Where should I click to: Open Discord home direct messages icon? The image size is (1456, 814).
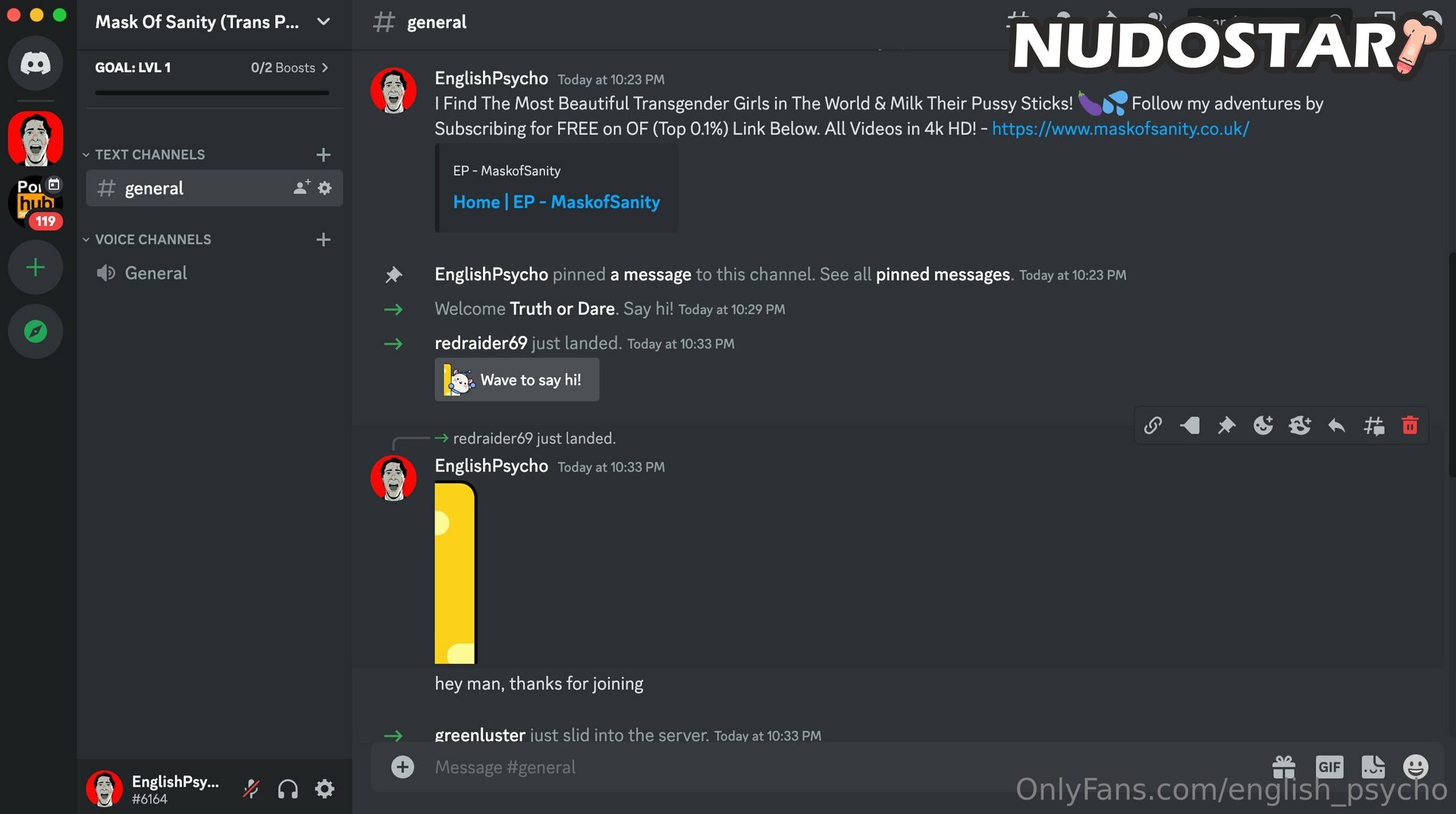click(36, 63)
